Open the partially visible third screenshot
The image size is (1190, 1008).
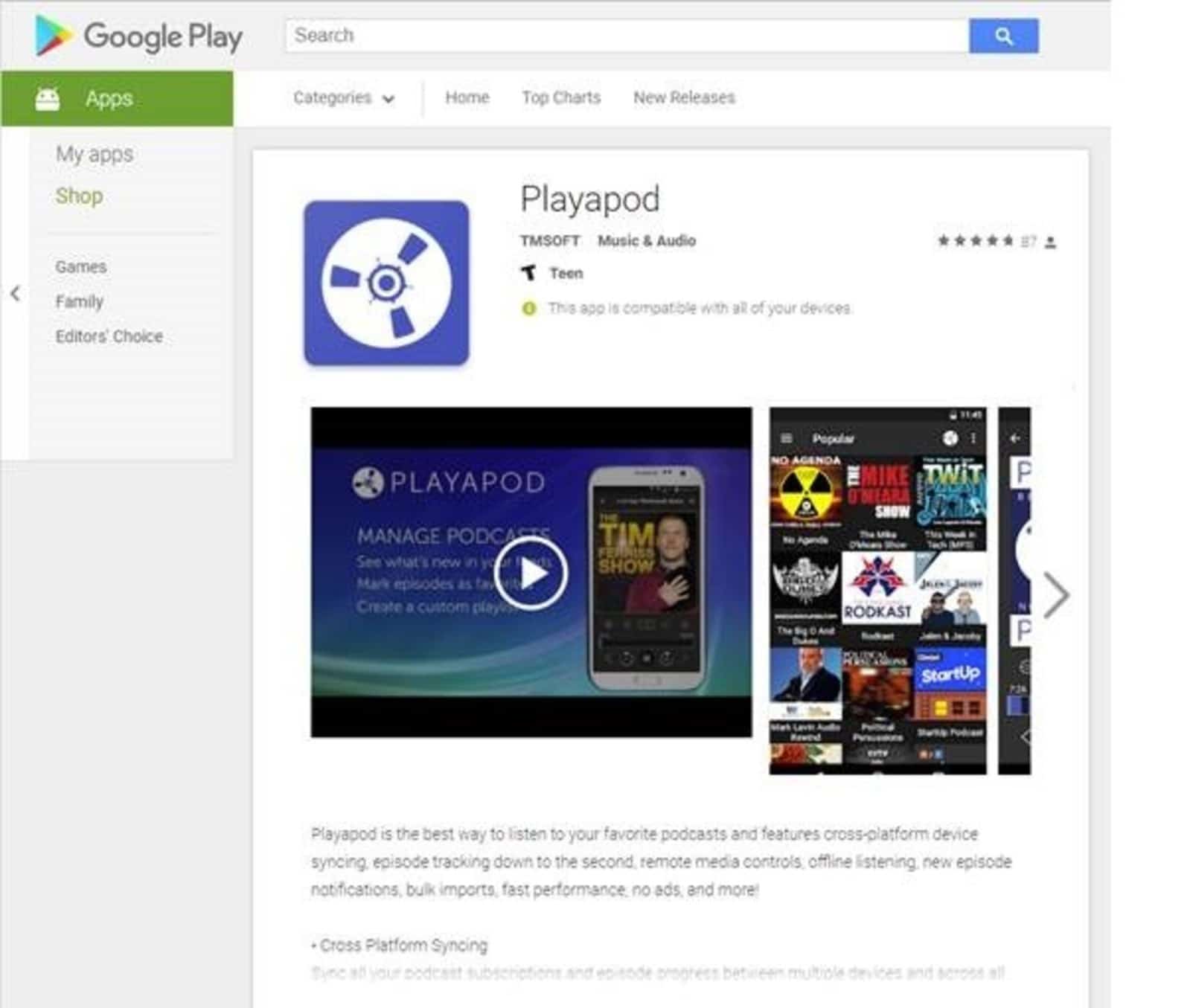[1014, 591]
